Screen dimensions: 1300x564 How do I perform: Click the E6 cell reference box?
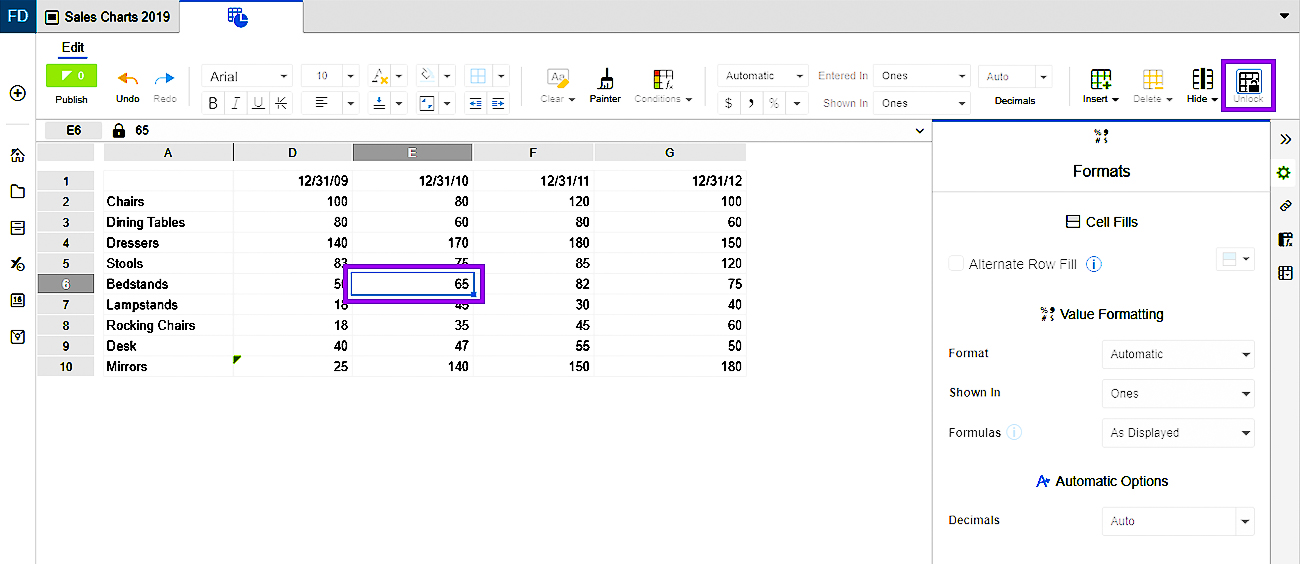73,130
